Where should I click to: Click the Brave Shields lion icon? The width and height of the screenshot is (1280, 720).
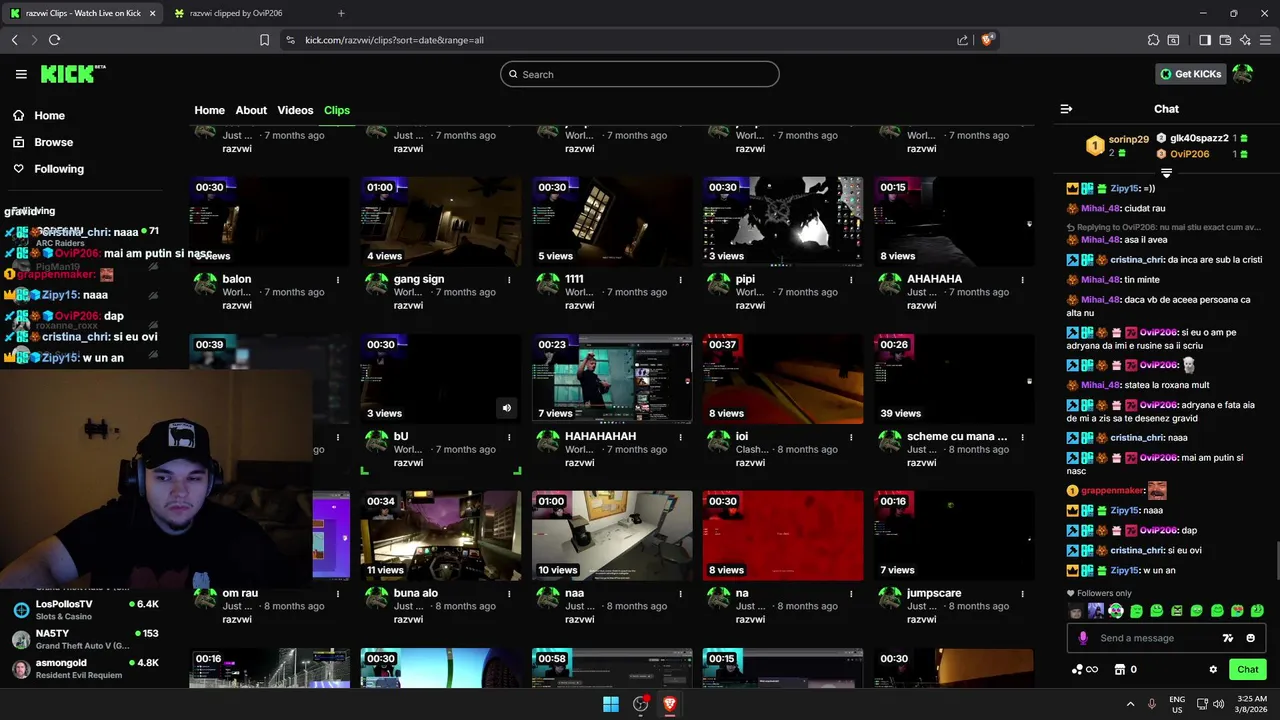point(987,40)
